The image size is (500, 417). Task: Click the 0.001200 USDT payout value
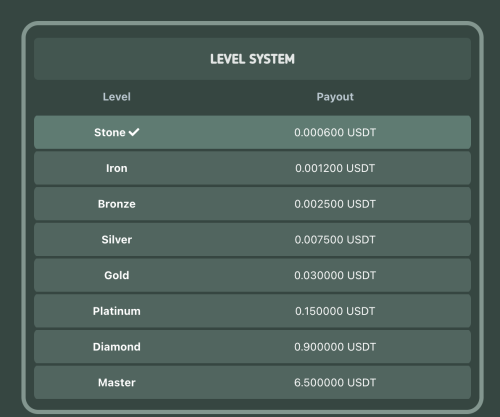pos(335,168)
